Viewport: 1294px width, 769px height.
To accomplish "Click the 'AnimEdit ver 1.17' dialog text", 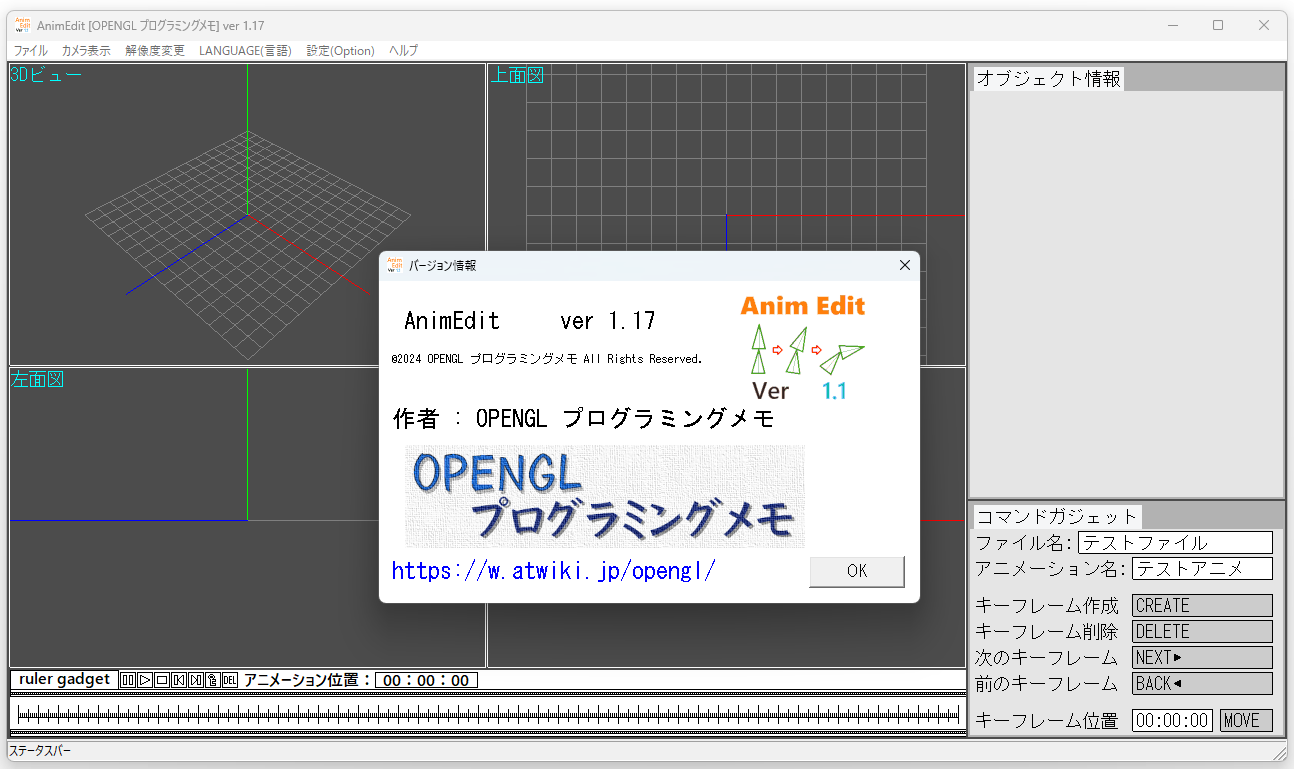I will (x=530, y=321).
